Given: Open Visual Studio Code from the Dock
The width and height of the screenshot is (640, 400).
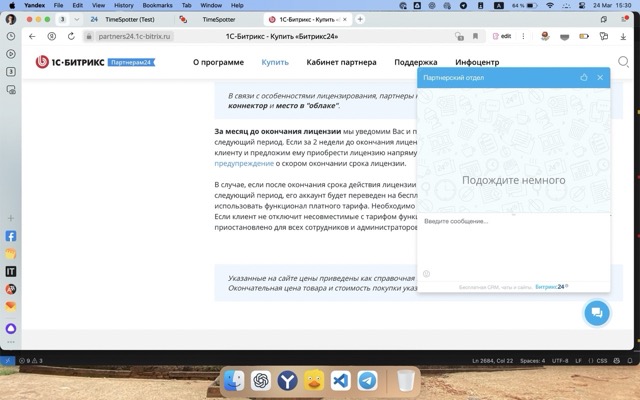Looking at the screenshot, I should [x=341, y=381].
